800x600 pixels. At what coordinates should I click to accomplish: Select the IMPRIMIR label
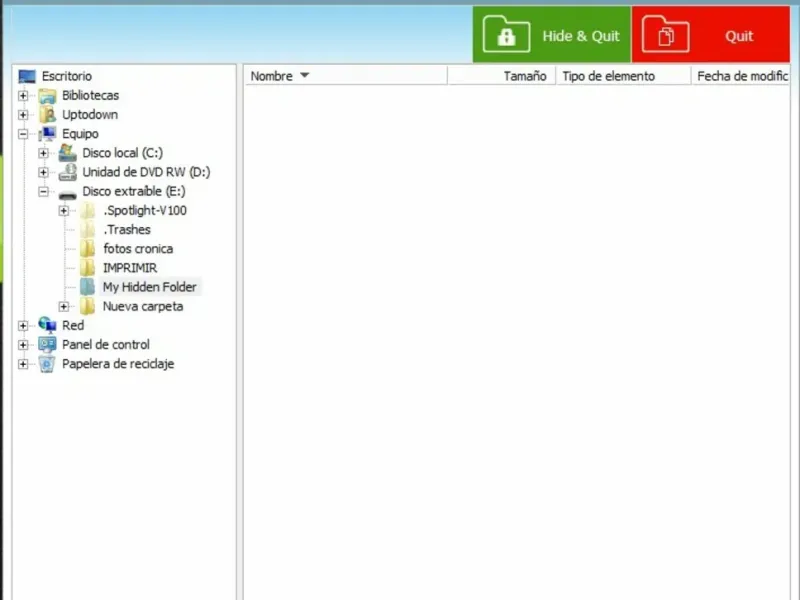[x=130, y=268]
